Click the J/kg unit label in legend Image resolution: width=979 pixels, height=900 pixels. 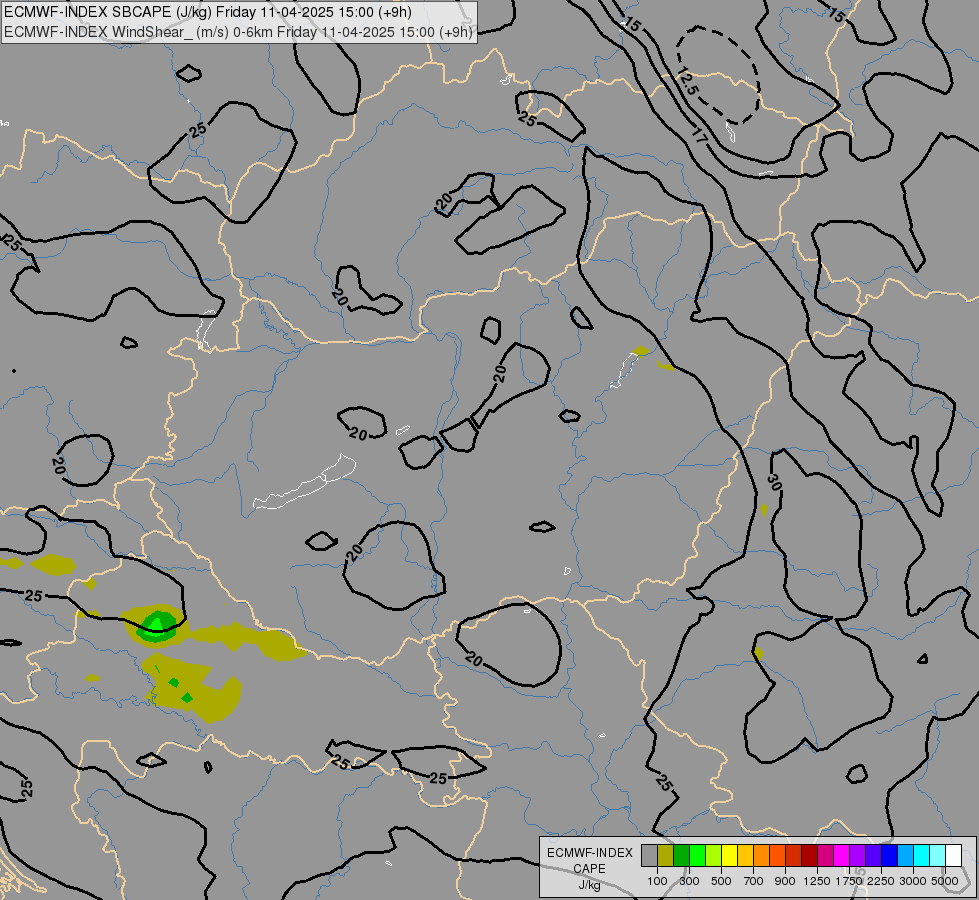point(589,885)
